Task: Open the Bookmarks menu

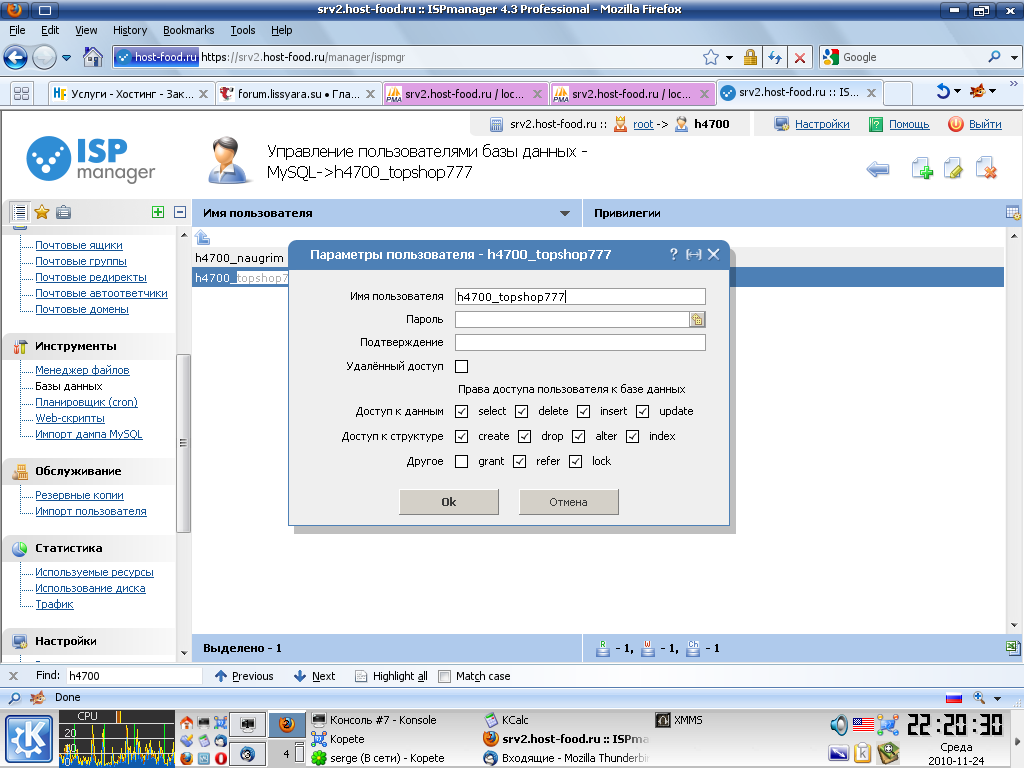Action: click(188, 30)
